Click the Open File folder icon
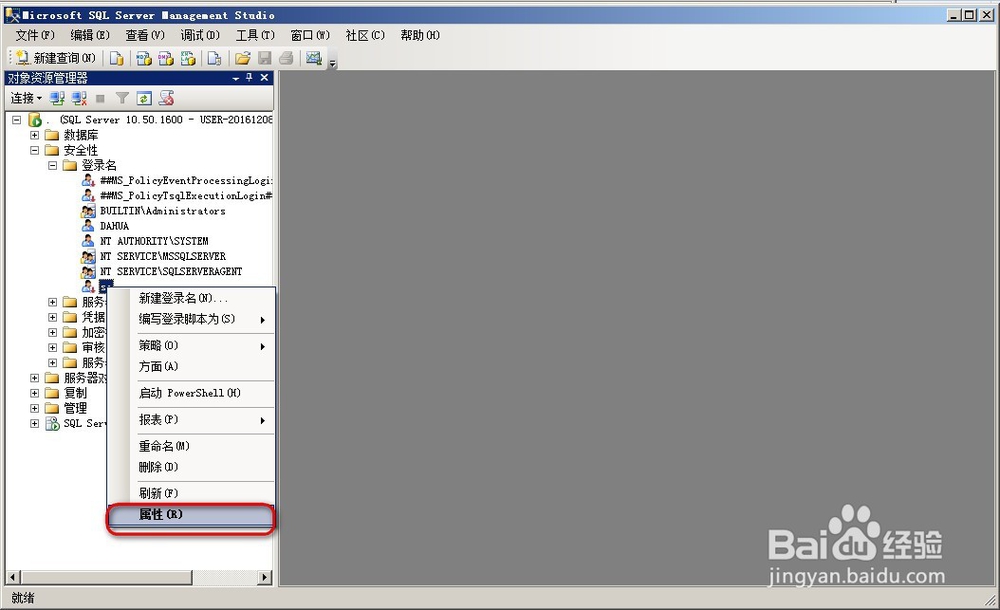This screenshot has height=610, width=1000. tap(242, 59)
